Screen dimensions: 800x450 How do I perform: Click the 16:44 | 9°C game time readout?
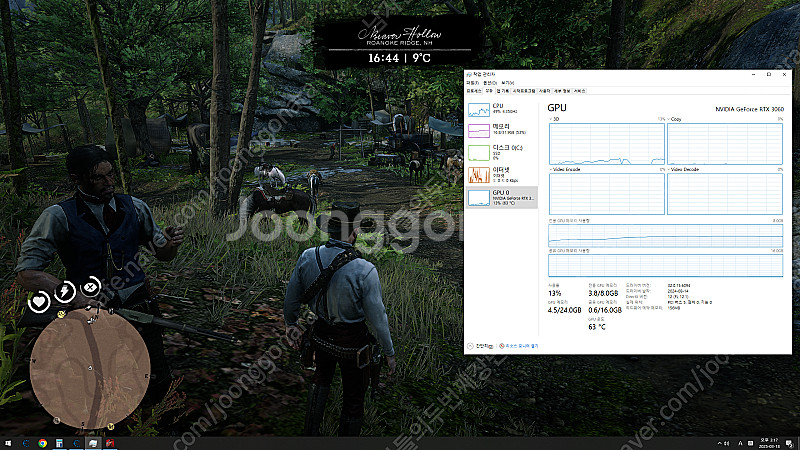399,58
